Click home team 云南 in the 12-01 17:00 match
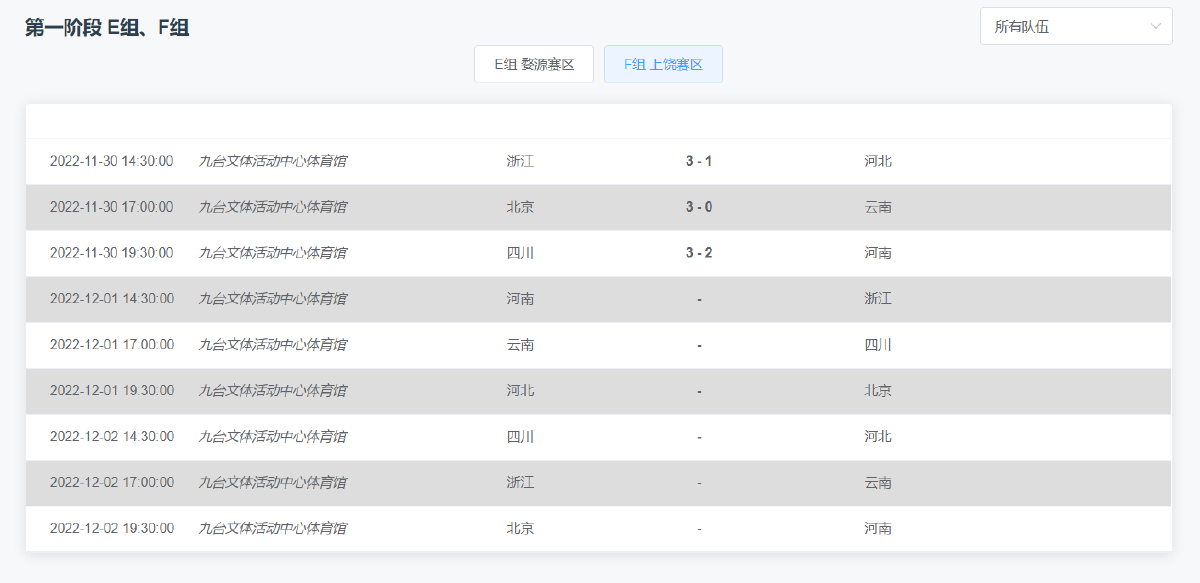1200x583 pixels. click(520, 345)
